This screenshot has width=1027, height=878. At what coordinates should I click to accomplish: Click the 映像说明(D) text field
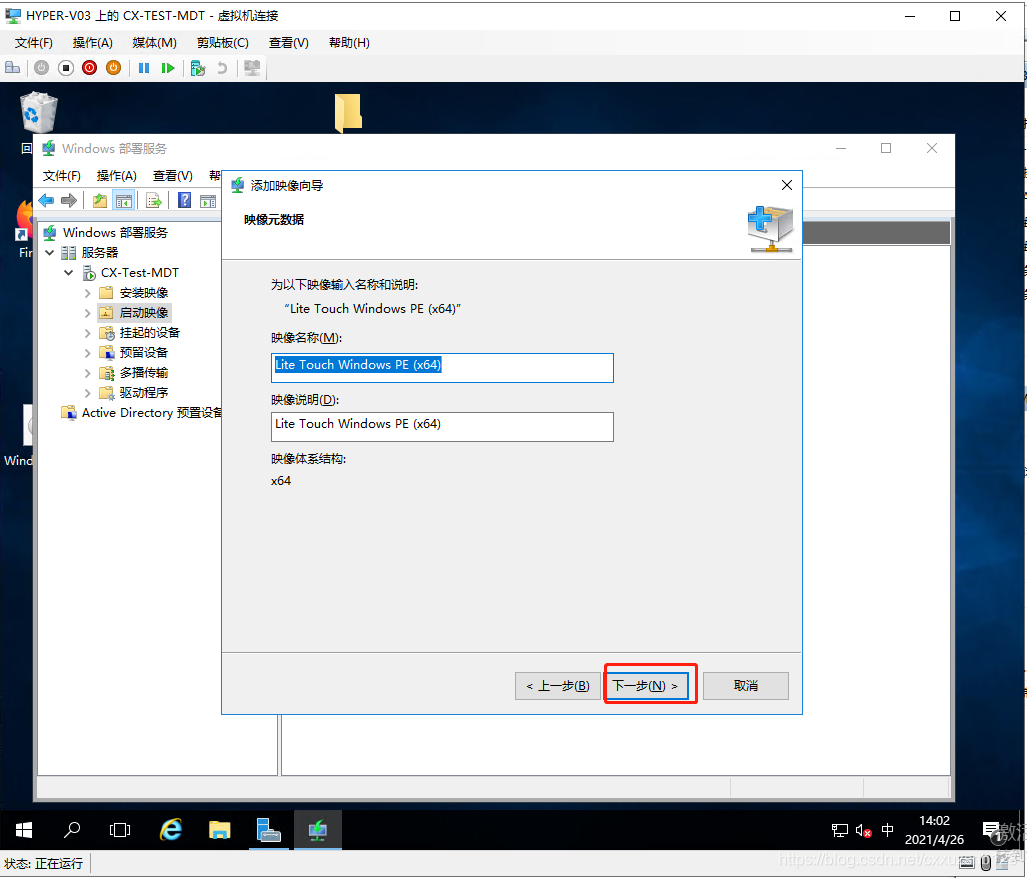pos(442,427)
